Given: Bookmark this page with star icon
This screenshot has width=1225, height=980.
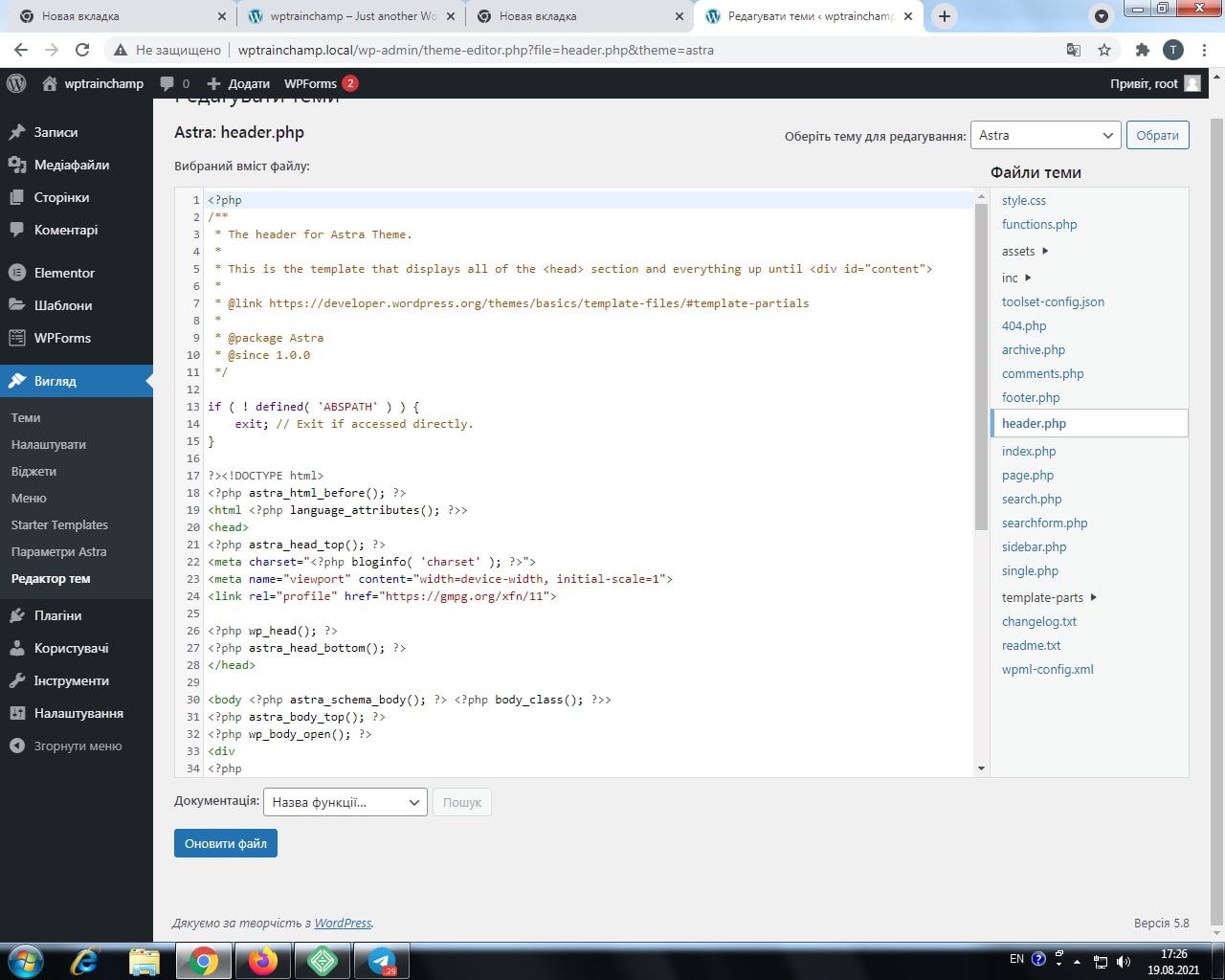Looking at the screenshot, I should click(1104, 50).
